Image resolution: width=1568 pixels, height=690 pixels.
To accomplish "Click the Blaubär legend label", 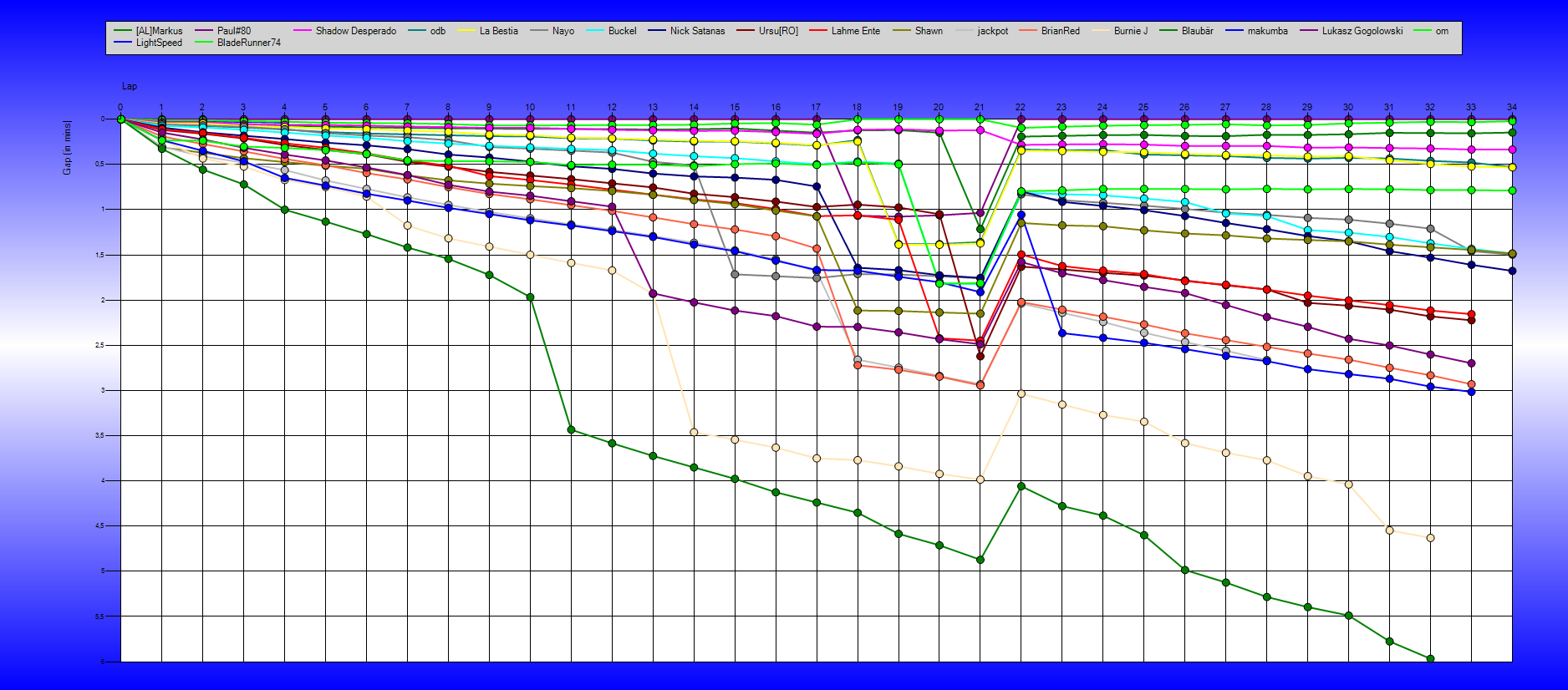I will point(1197,31).
